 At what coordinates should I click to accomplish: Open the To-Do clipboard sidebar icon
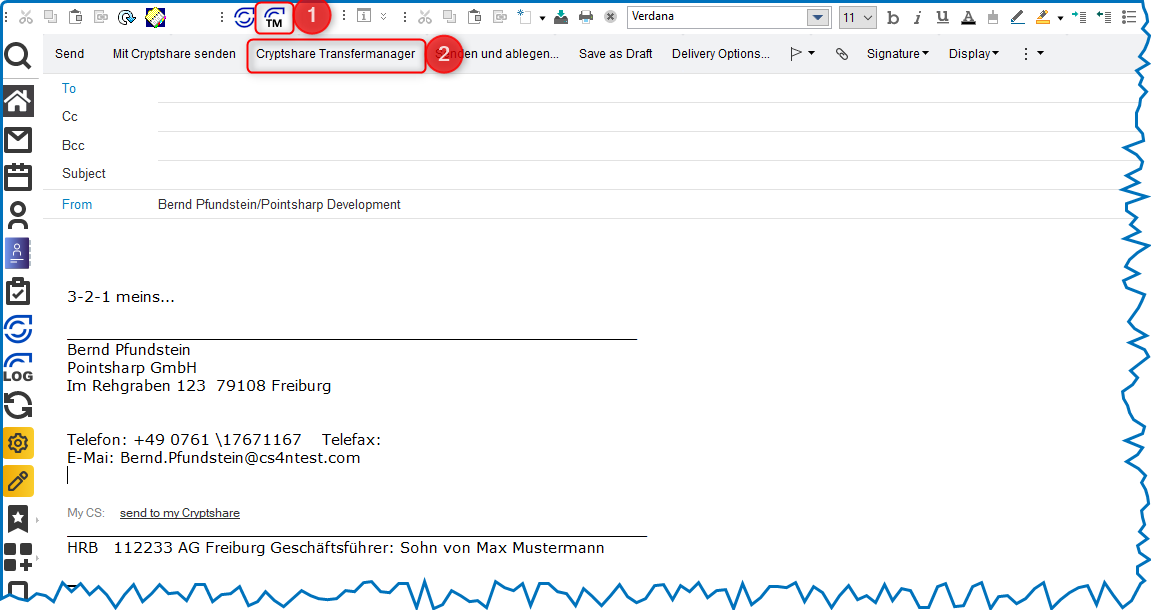point(18,291)
